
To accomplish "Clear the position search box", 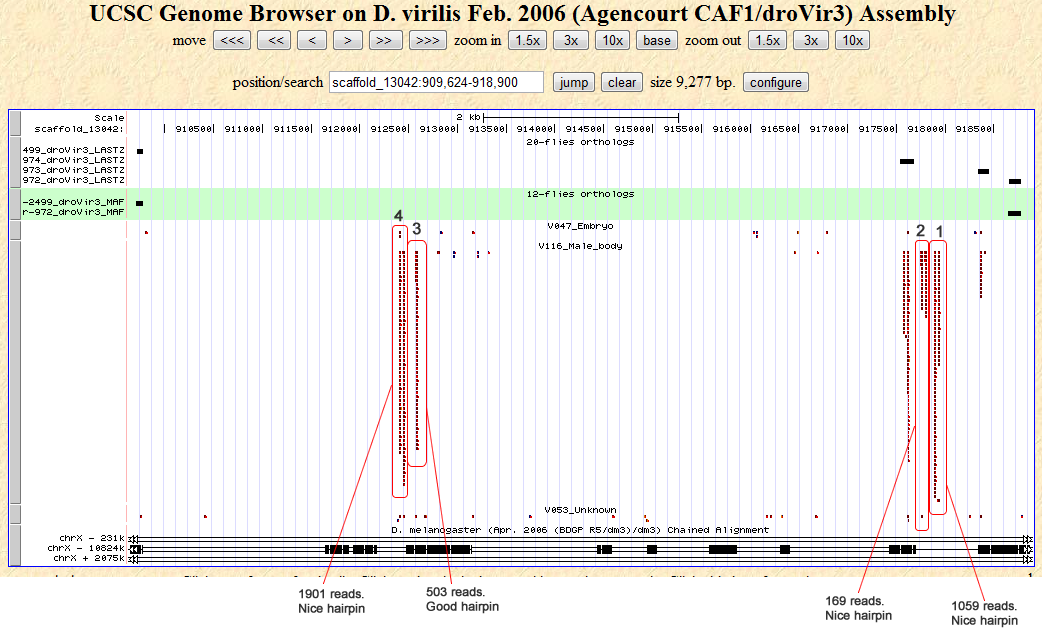I will (x=622, y=82).
